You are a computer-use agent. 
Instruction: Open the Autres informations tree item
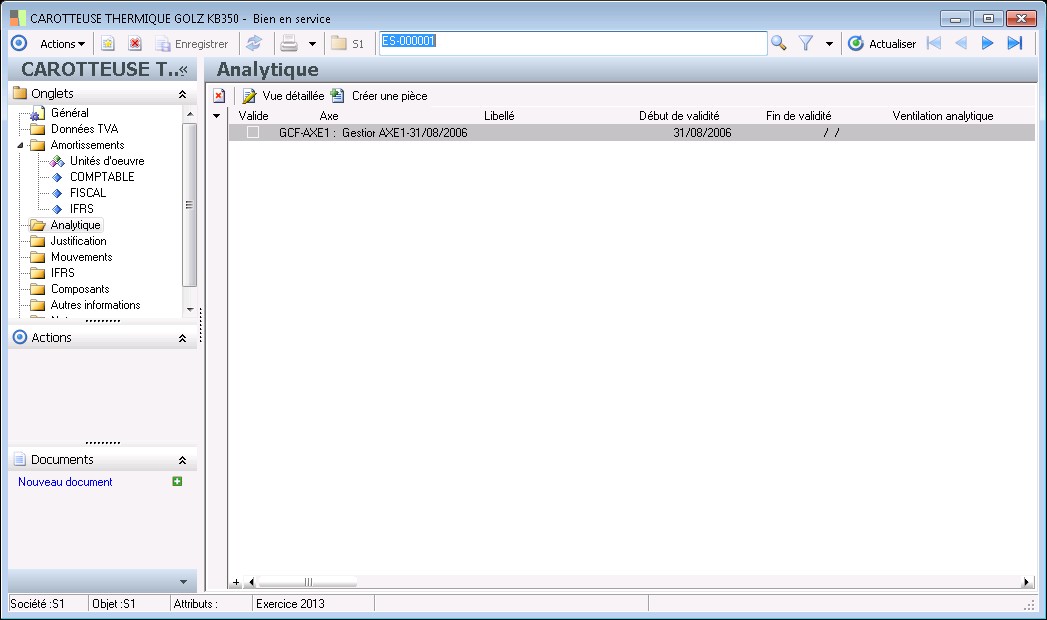click(95, 305)
